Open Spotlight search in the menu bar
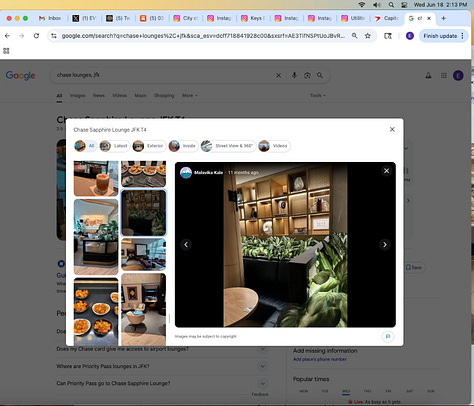474x406 pixels. coord(391,4)
